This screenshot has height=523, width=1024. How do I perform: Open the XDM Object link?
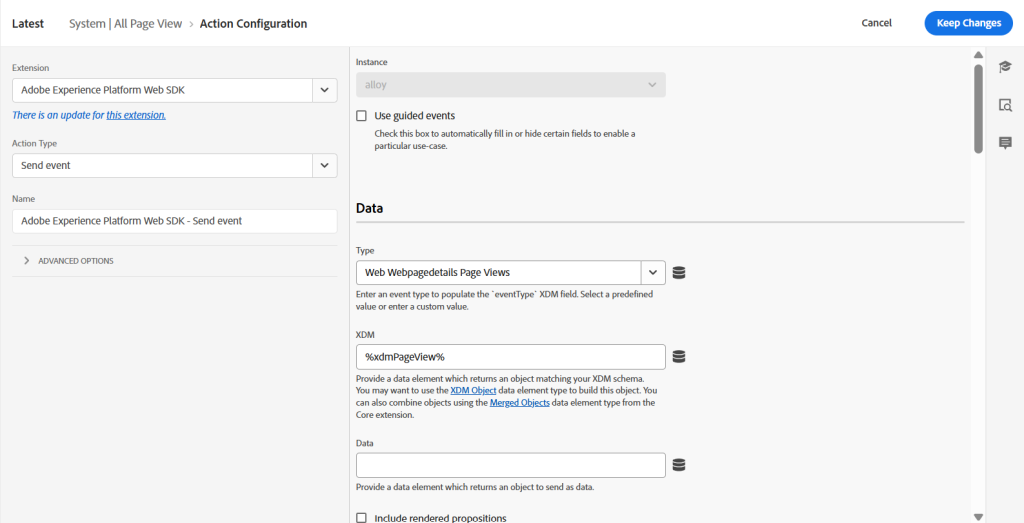point(473,390)
